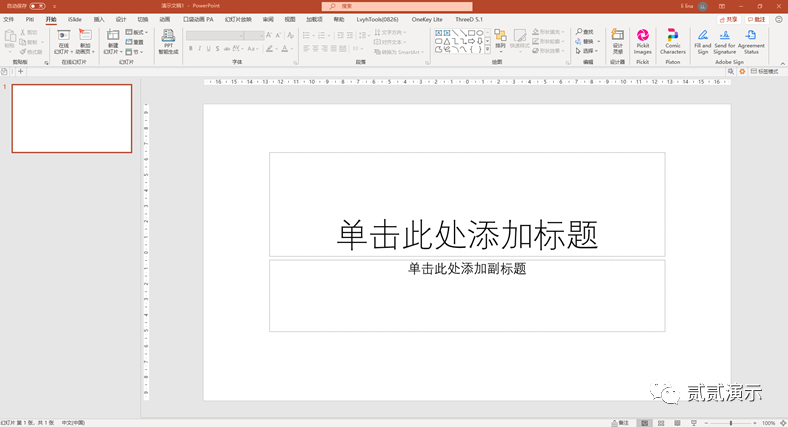Select slide 1 thumbnail

pos(72,119)
